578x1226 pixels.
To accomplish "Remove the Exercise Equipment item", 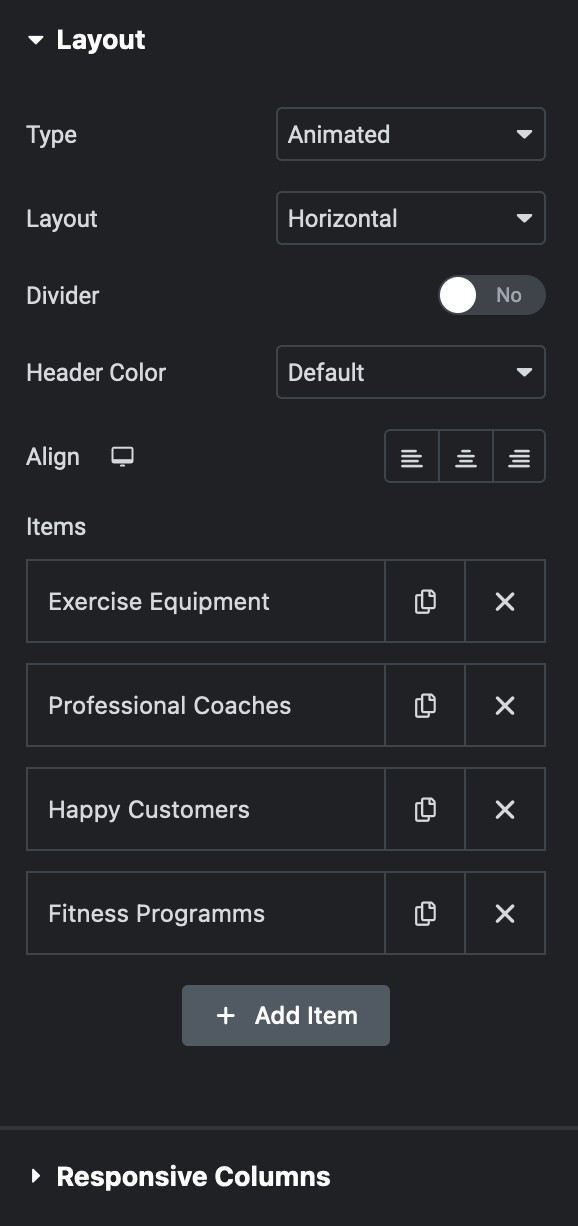I will pyautogui.click(x=505, y=601).
